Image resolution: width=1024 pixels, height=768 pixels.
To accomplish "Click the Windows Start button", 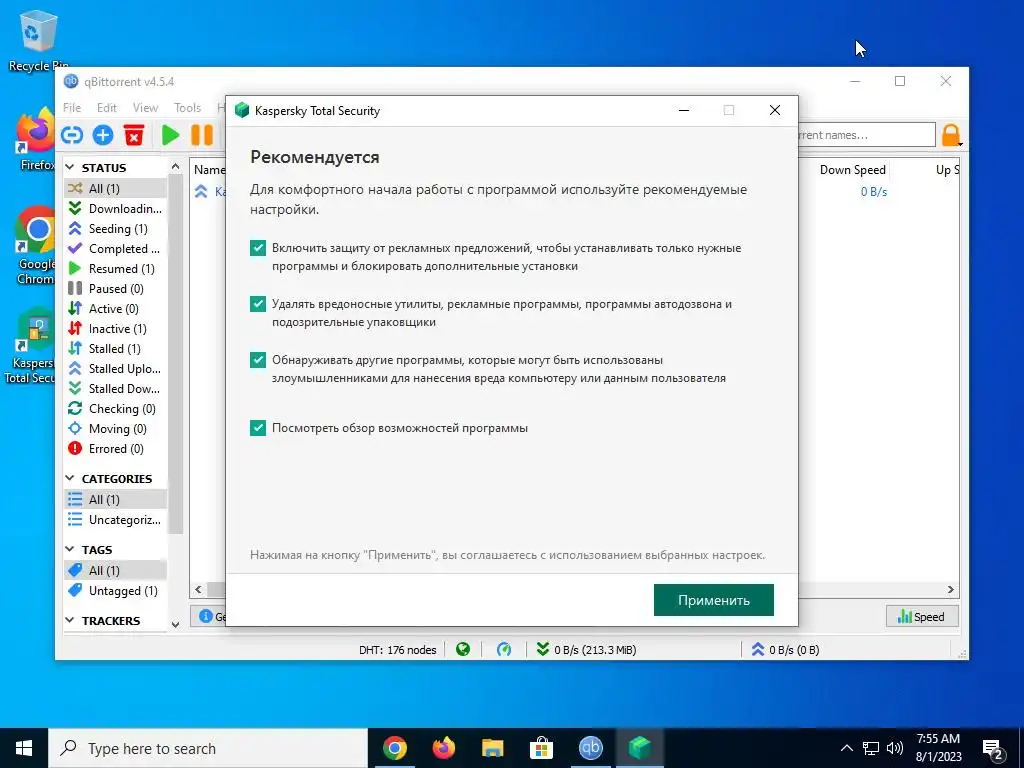I will [x=24, y=748].
